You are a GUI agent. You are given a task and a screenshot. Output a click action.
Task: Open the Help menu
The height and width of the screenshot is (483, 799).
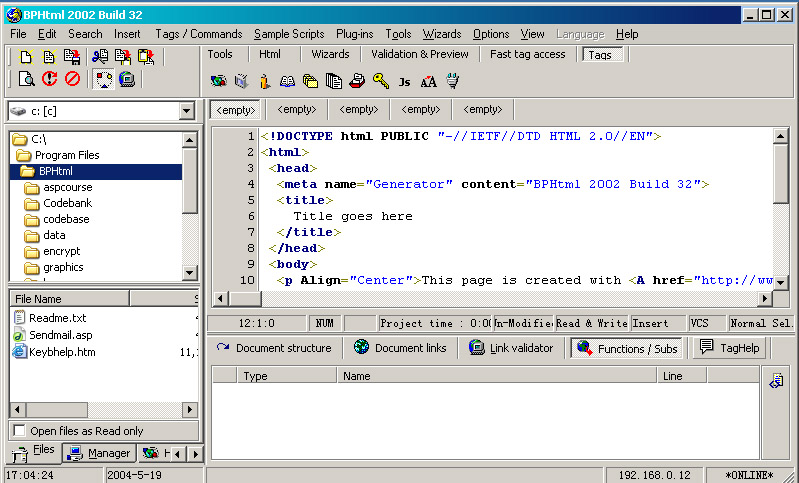tap(627, 34)
